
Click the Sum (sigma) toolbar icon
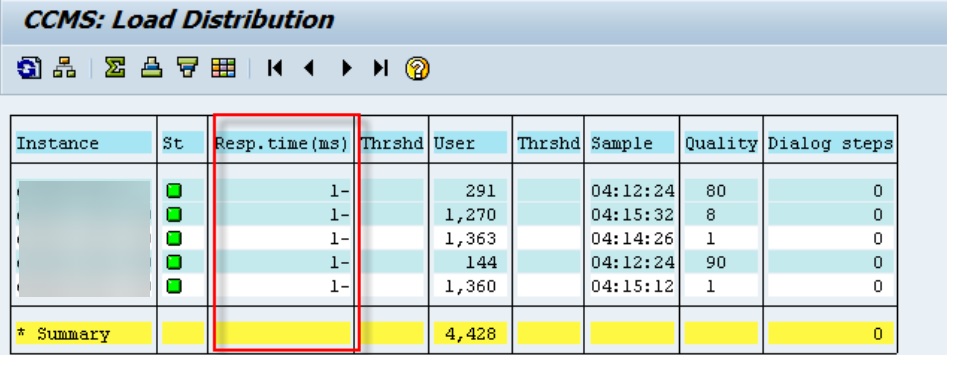(x=115, y=68)
